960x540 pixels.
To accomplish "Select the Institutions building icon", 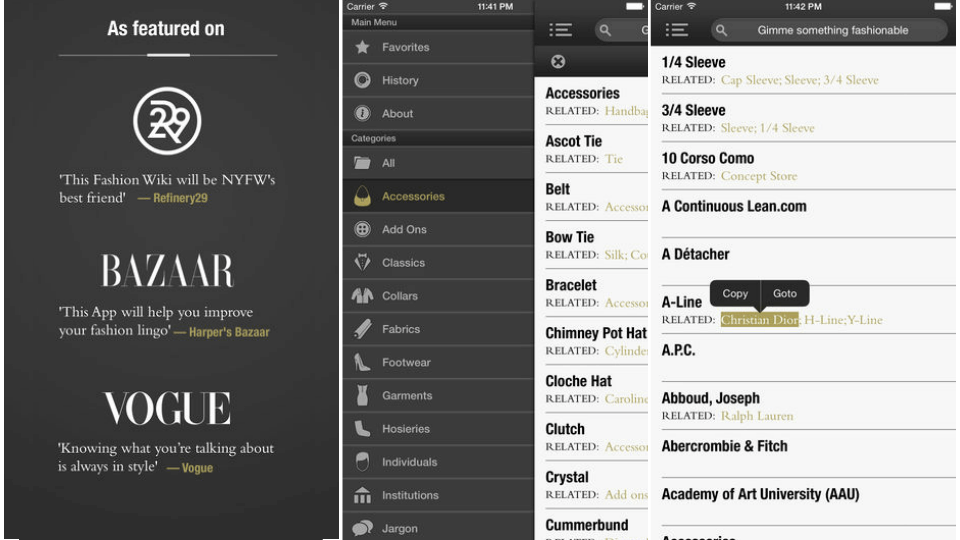I will point(362,495).
